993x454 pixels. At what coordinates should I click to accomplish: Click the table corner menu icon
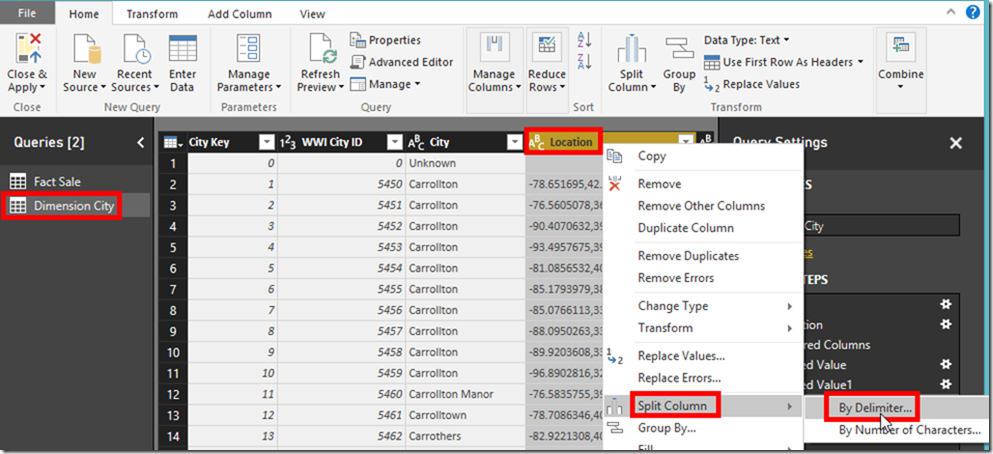tap(171, 142)
